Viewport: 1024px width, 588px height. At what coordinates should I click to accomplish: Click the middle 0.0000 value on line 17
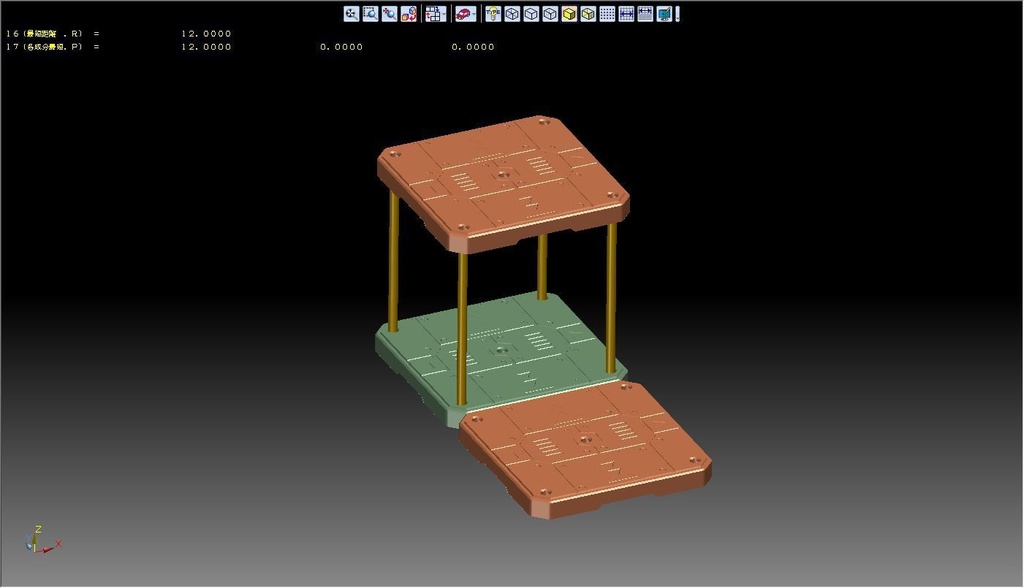[x=342, y=46]
